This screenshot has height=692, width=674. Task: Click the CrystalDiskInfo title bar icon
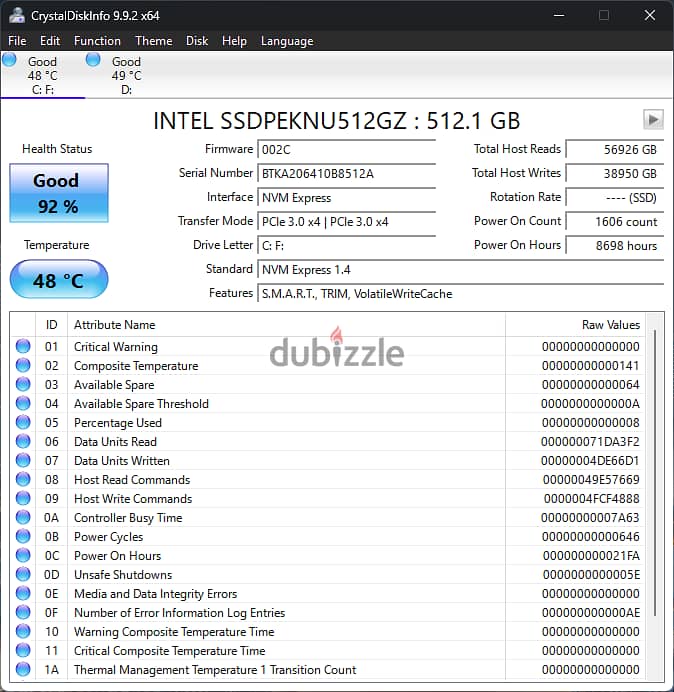pos(17,15)
